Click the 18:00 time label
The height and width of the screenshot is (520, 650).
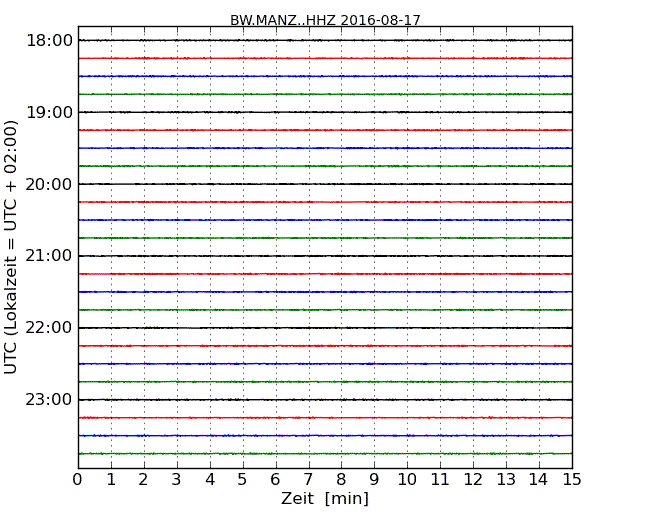click(x=49, y=41)
